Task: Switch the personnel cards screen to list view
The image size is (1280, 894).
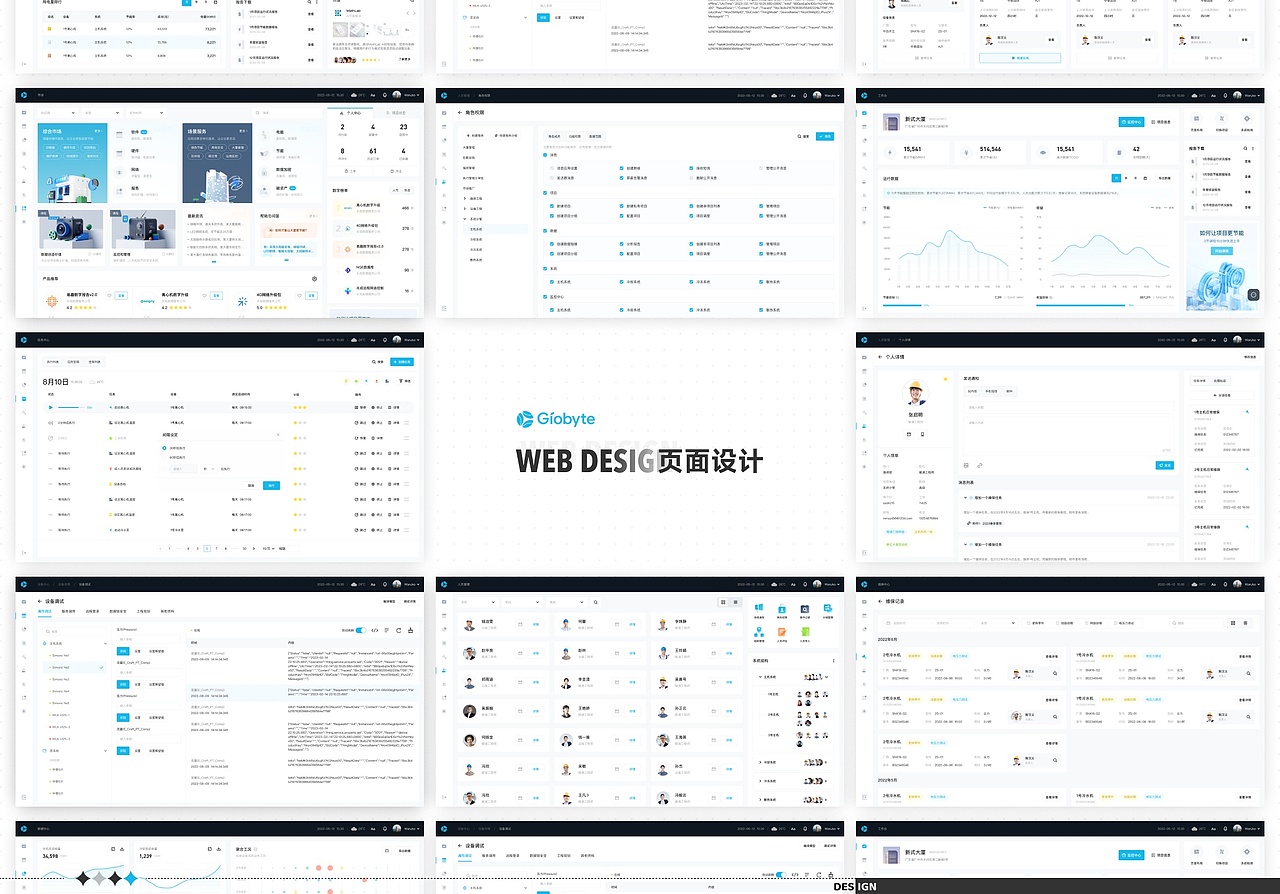Action: coord(736,602)
